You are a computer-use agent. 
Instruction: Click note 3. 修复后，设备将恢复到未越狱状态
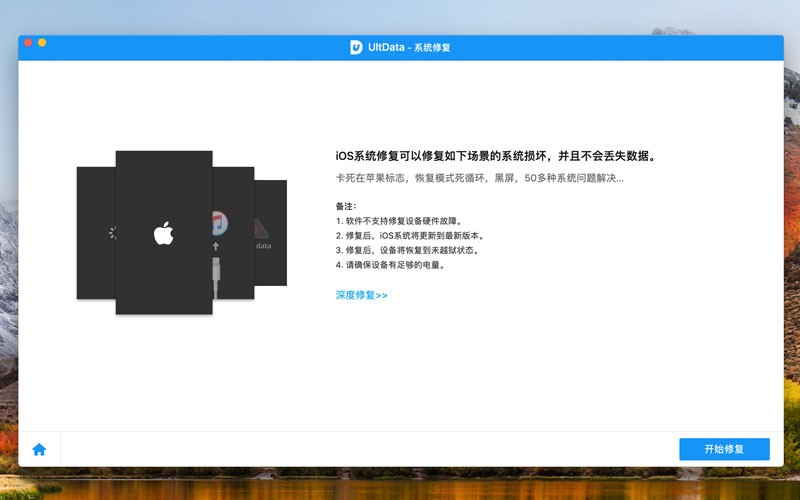407,251
